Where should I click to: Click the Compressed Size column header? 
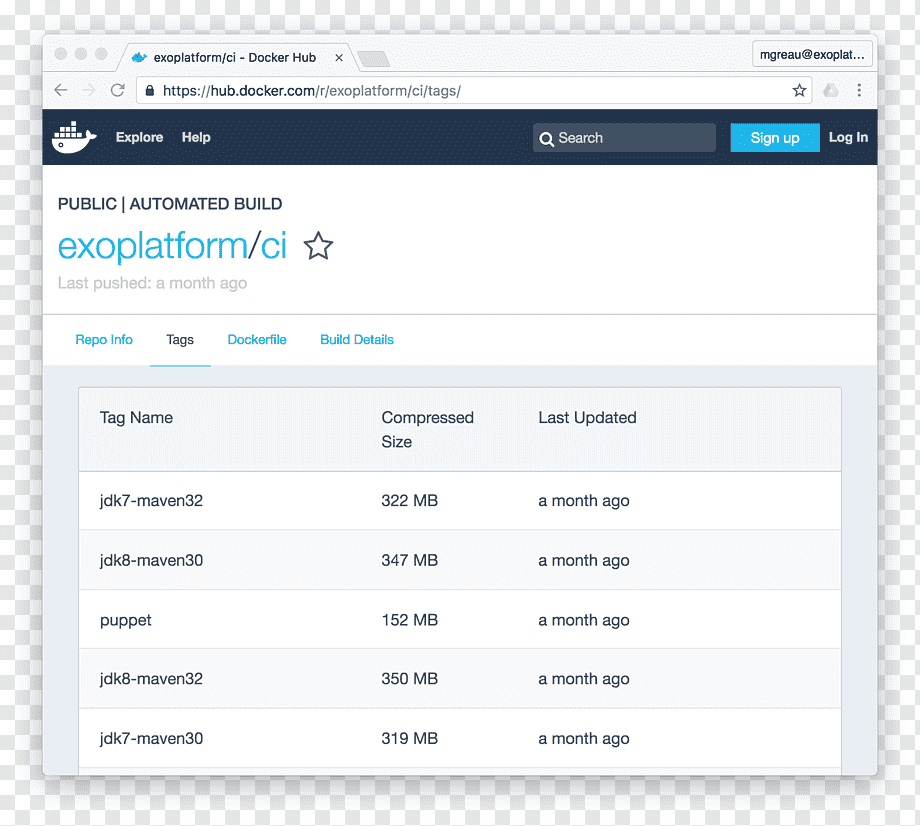[427, 429]
